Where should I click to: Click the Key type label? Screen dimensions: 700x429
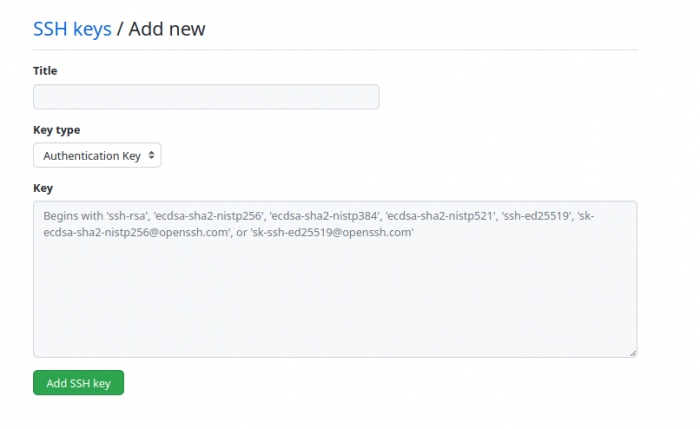click(57, 130)
